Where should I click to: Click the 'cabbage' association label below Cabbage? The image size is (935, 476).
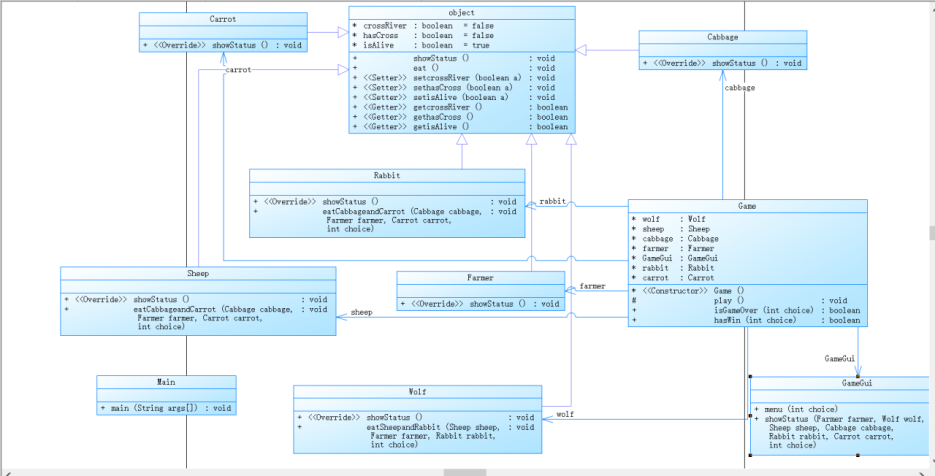(740, 88)
